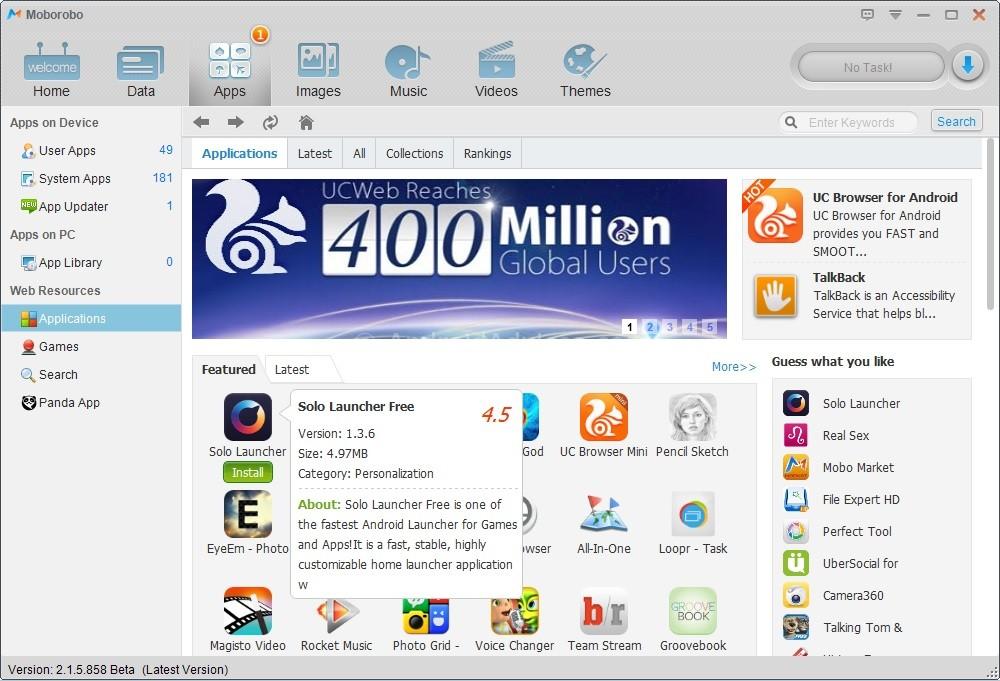Click the EyeEm app icon
1000x681 pixels.
point(247,514)
